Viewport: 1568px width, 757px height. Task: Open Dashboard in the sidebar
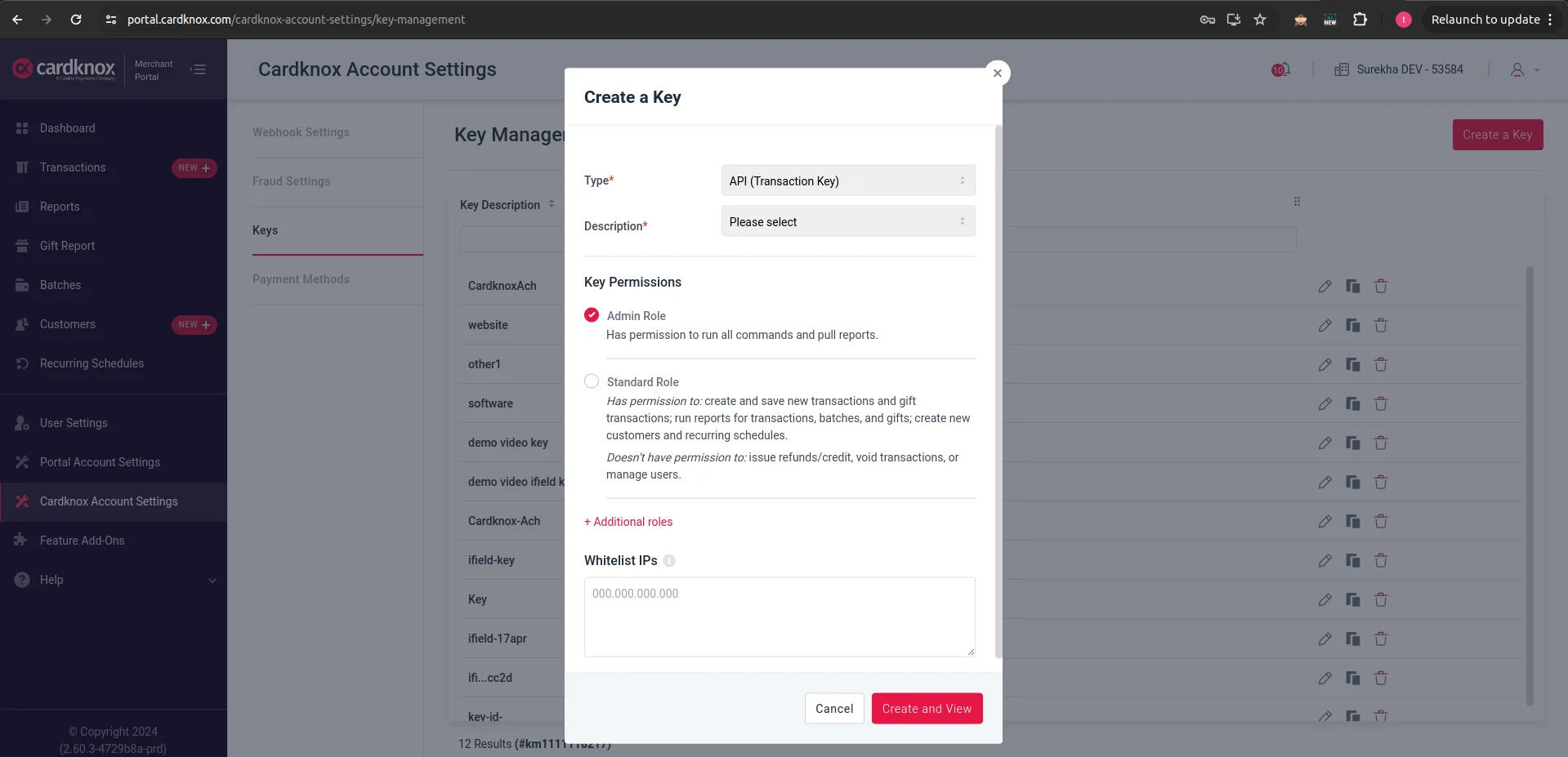pyautogui.click(x=67, y=128)
